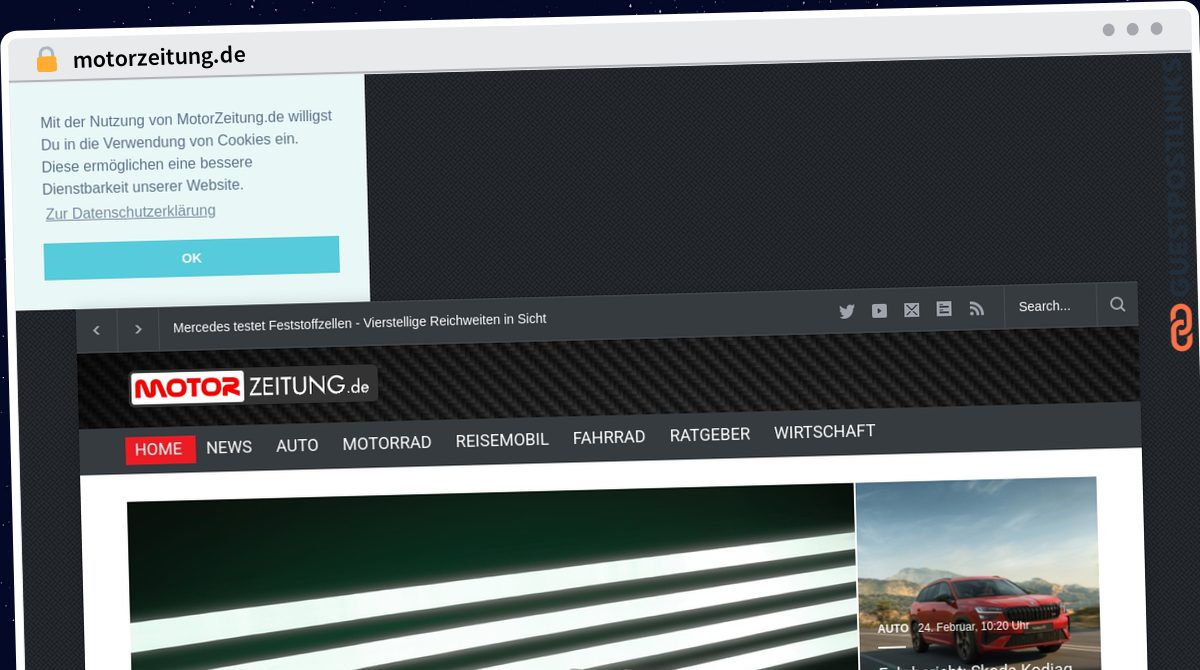Open the RSS feed icon
Screen dimensions: 1200x670
click(977, 309)
